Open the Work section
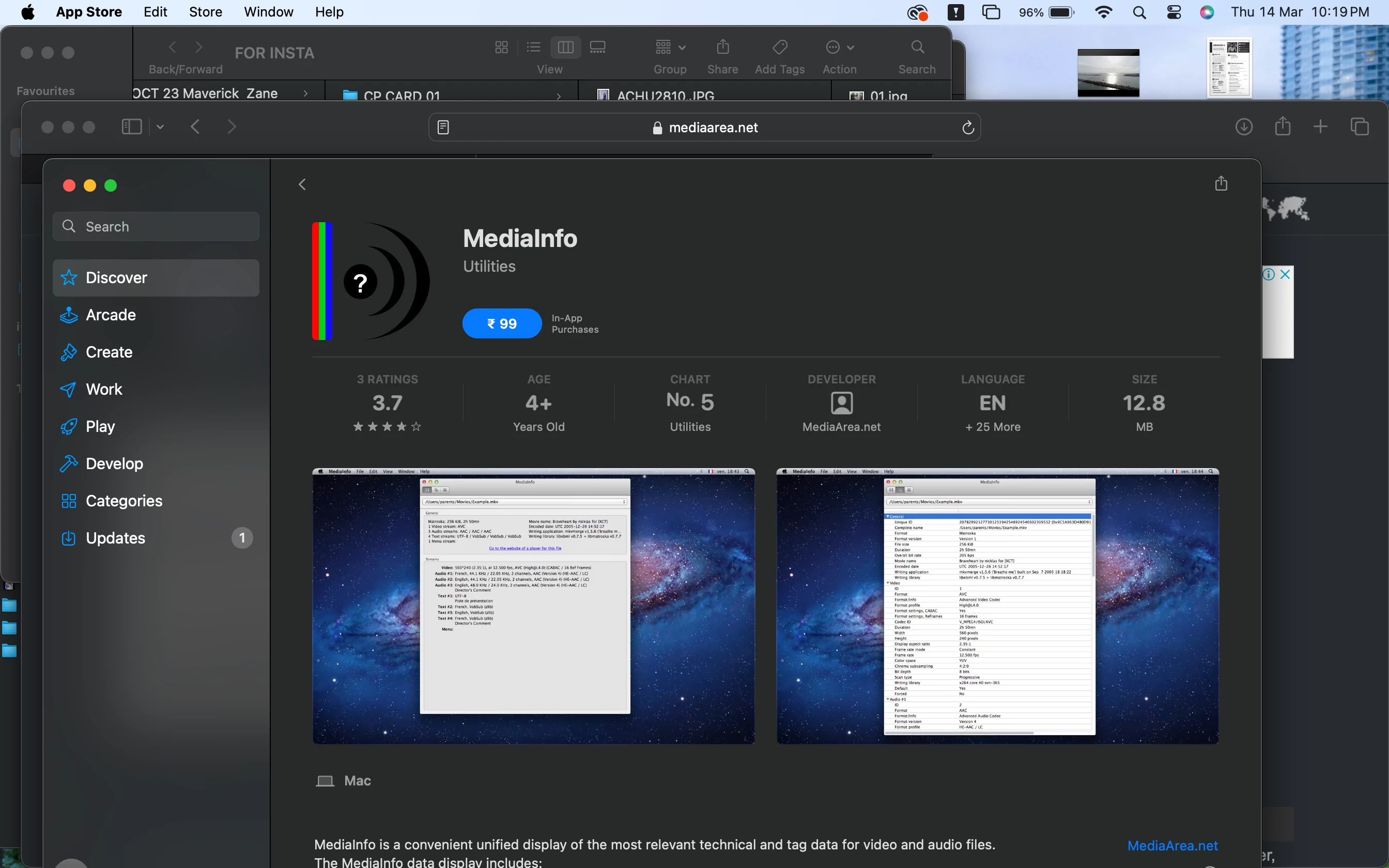This screenshot has width=1389, height=868. [156, 389]
